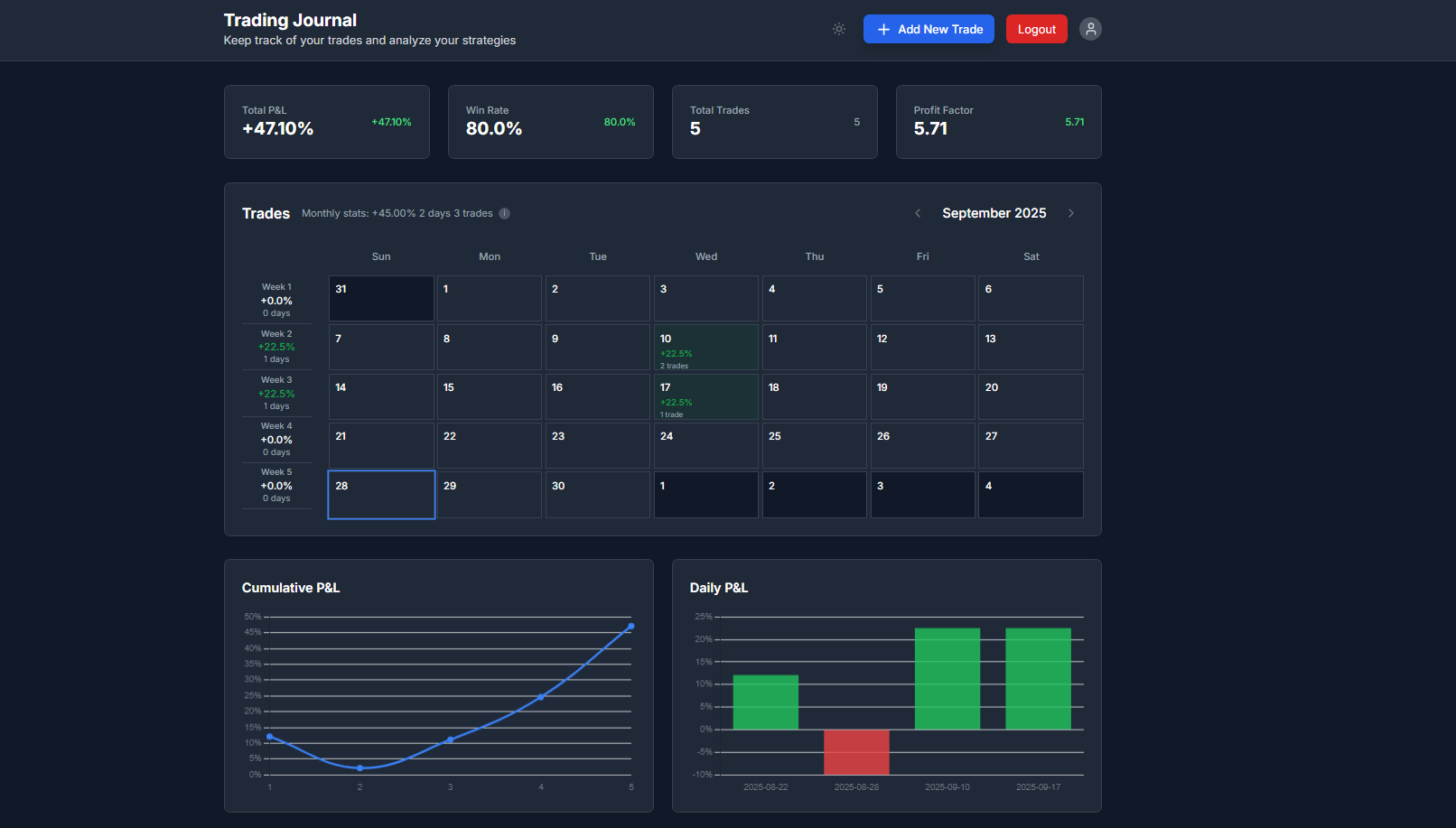
Task: Open September 10 calendar day with 2 trades
Action: [705, 348]
